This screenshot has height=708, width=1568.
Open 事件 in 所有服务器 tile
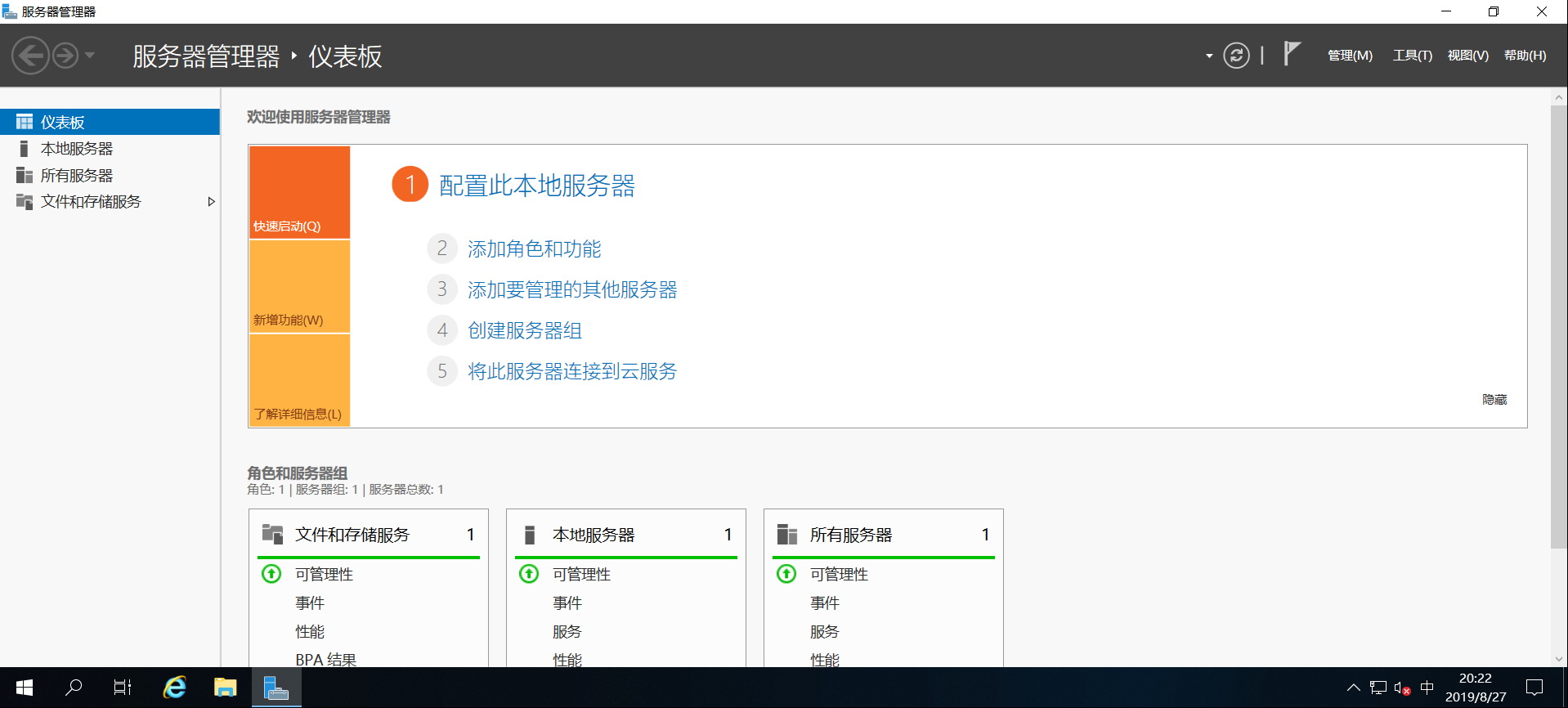(x=825, y=603)
